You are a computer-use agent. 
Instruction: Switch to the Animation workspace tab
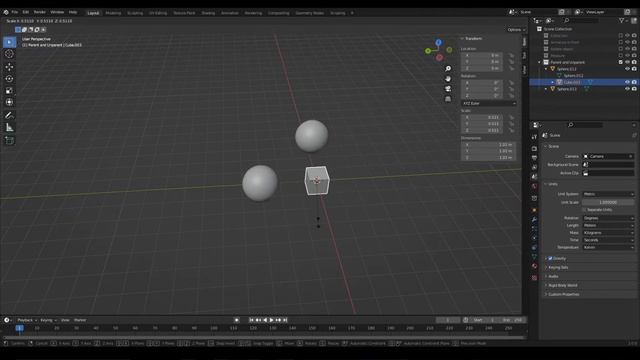(x=229, y=13)
